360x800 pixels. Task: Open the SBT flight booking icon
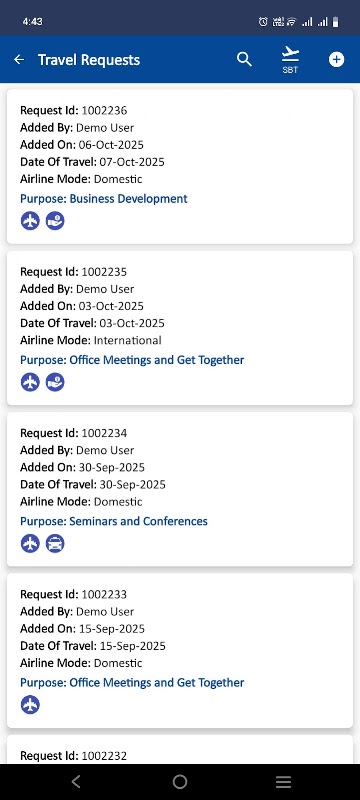pyautogui.click(x=290, y=60)
